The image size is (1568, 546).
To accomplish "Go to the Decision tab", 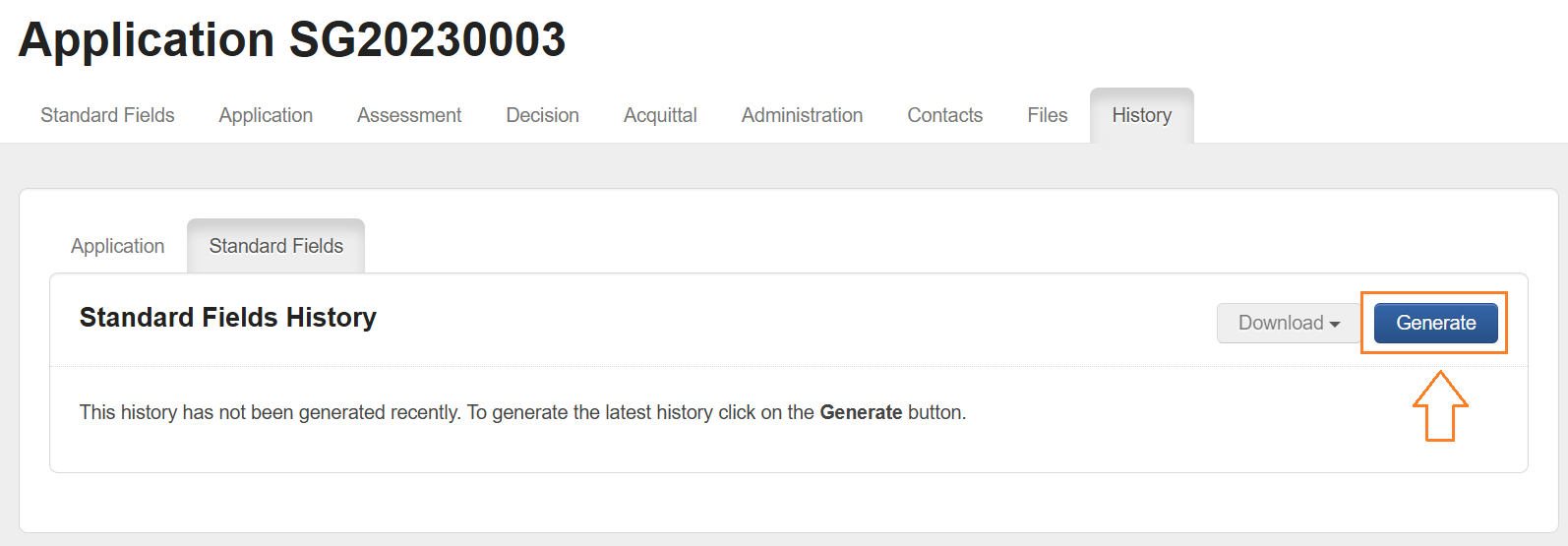I will point(542,115).
